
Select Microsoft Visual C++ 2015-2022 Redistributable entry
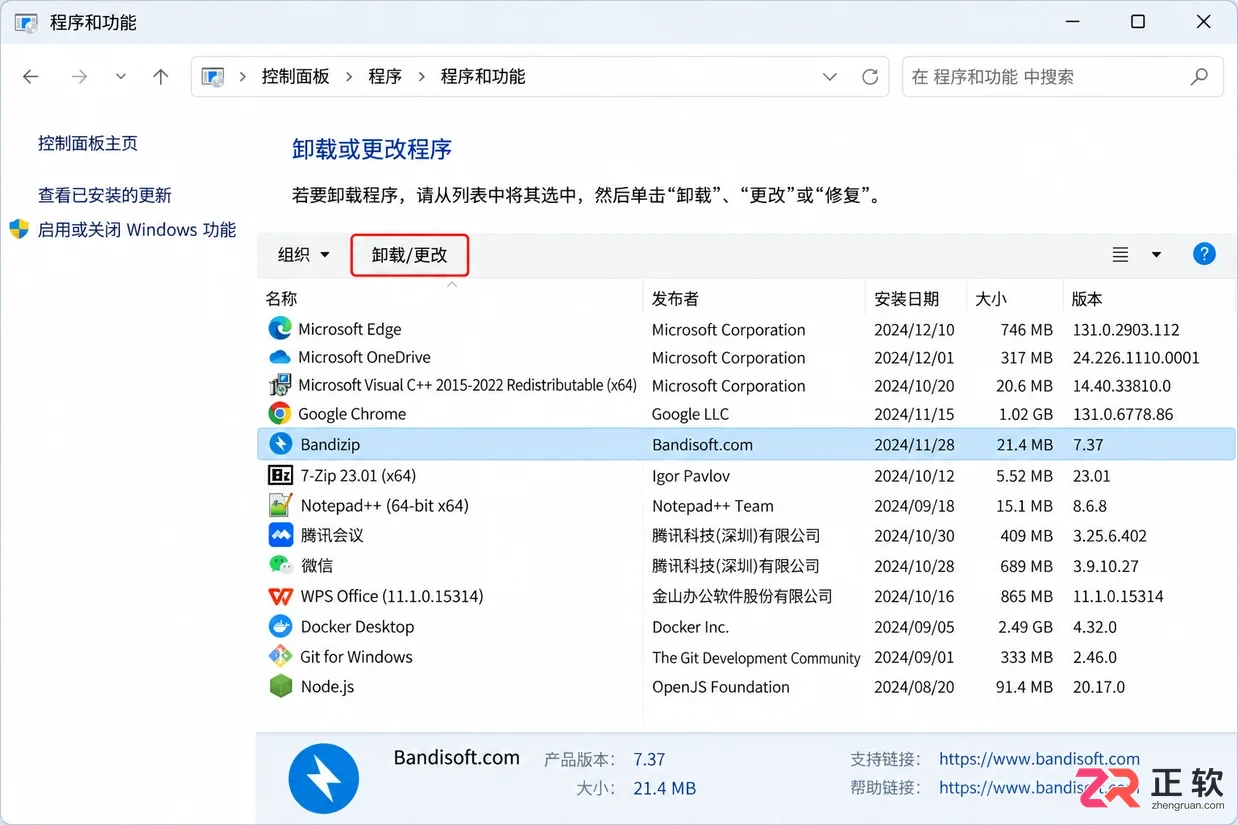[467, 385]
